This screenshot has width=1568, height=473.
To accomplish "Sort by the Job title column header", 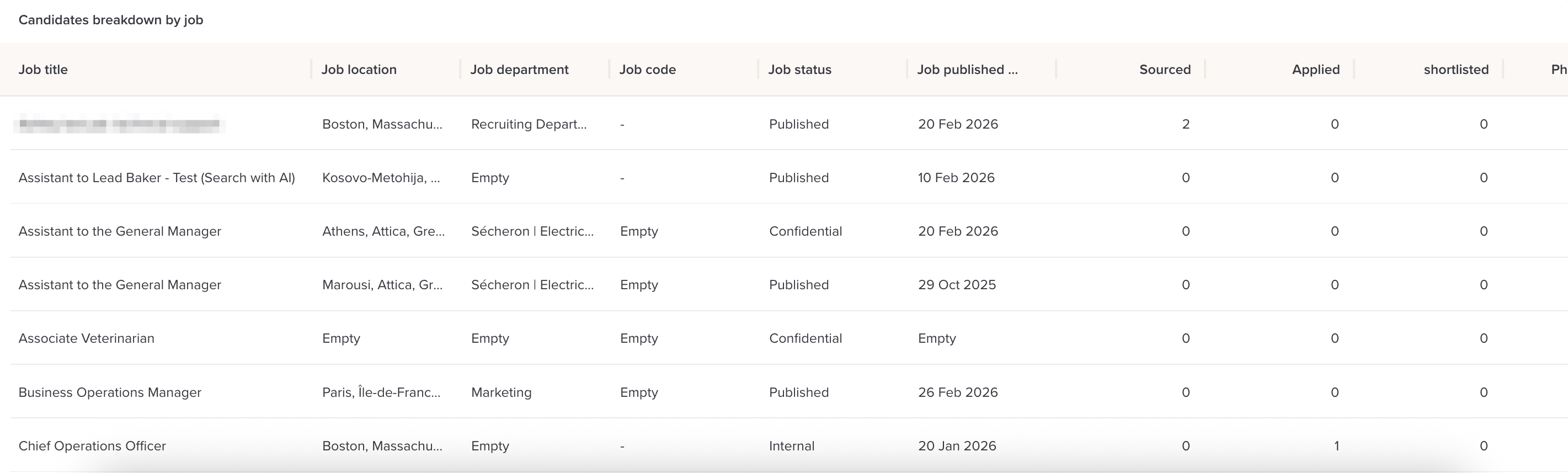I will 43,70.
